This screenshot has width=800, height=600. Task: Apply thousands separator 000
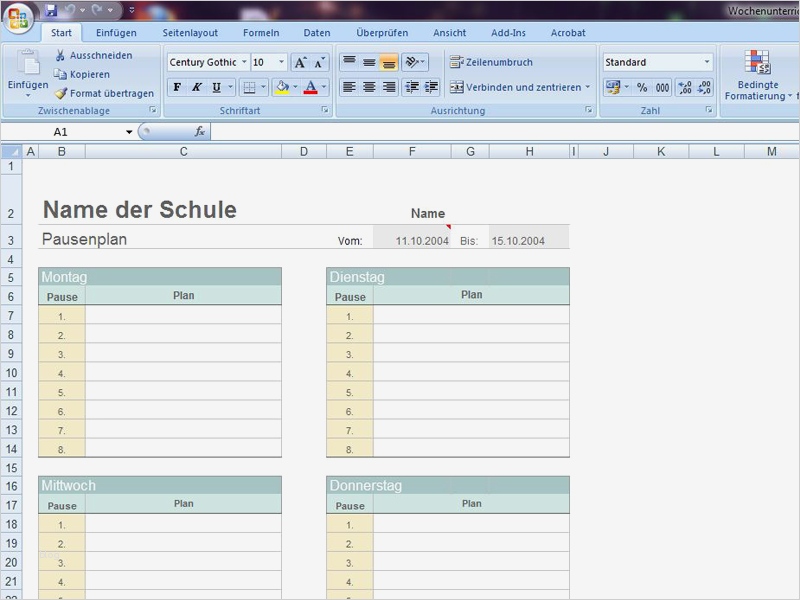(662, 87)
